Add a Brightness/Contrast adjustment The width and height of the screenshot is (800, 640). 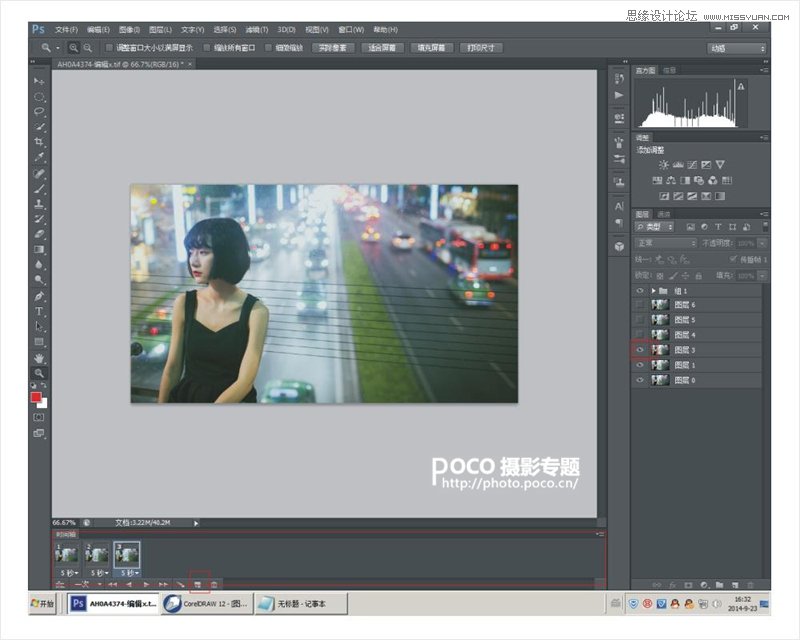tap(661, 165)
